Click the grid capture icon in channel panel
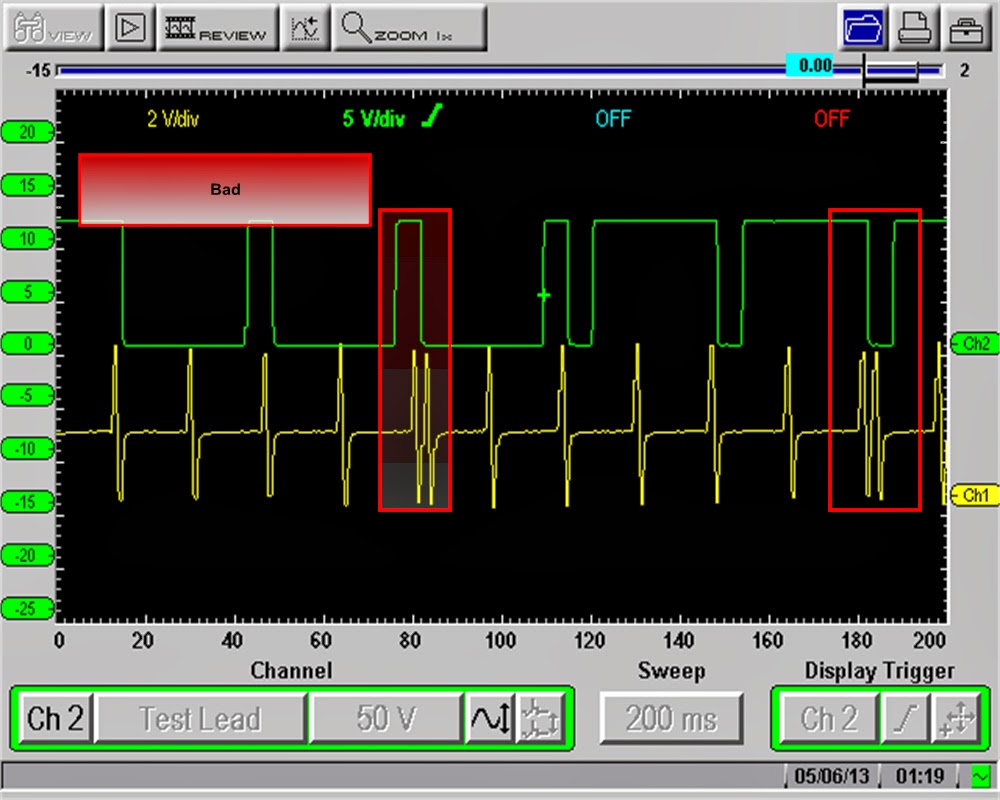The height and width of the screenshot is (800, 1000). 541,716
